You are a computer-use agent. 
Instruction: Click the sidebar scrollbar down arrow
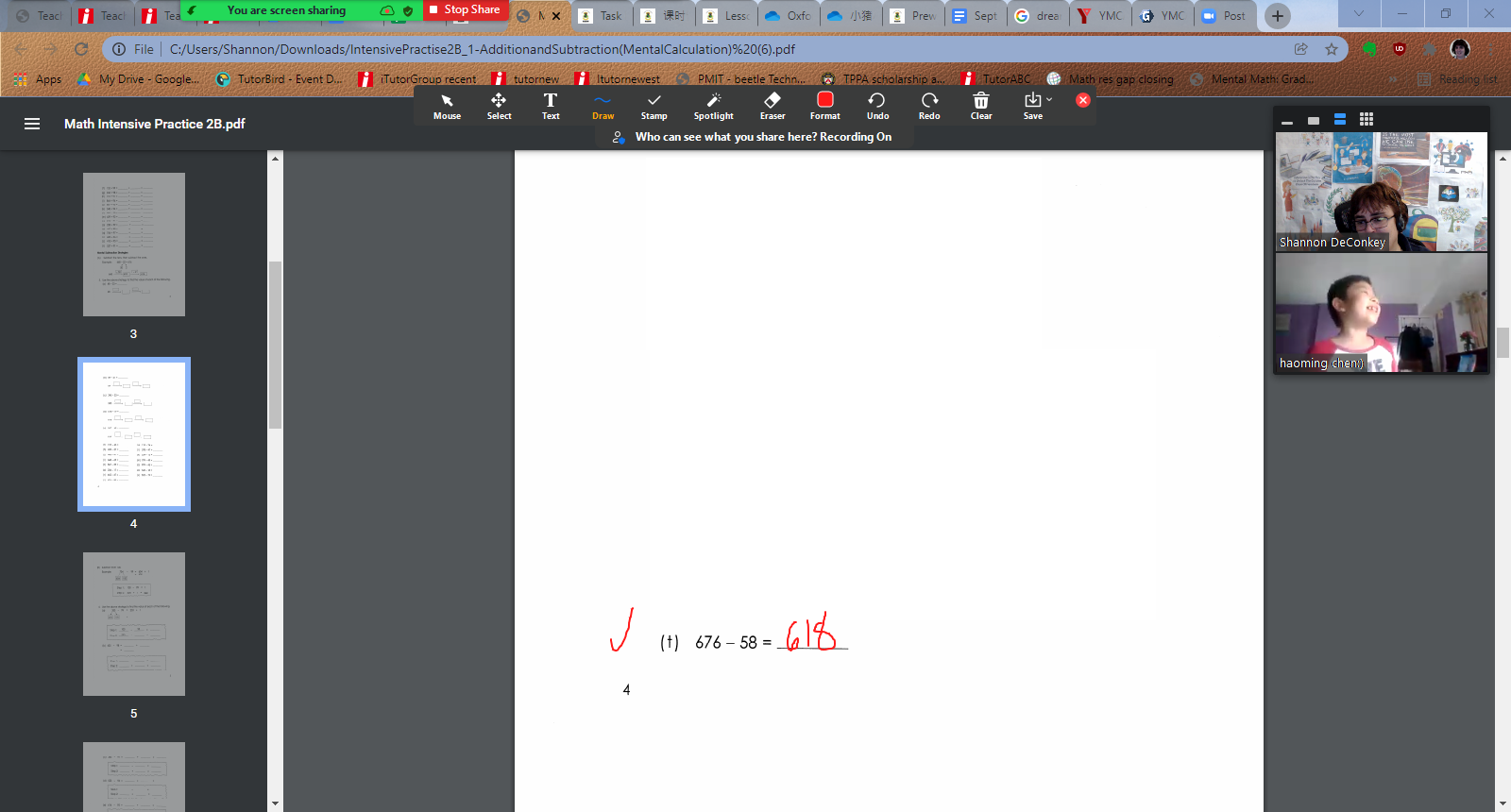point(275,804)
